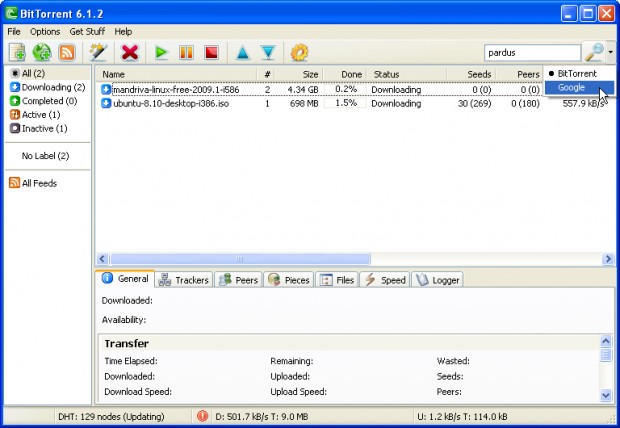This screenshot has height=428, width=620.
Task: Switch to the Logger tab
Action: pyautogui.click(x=437, y=280)
